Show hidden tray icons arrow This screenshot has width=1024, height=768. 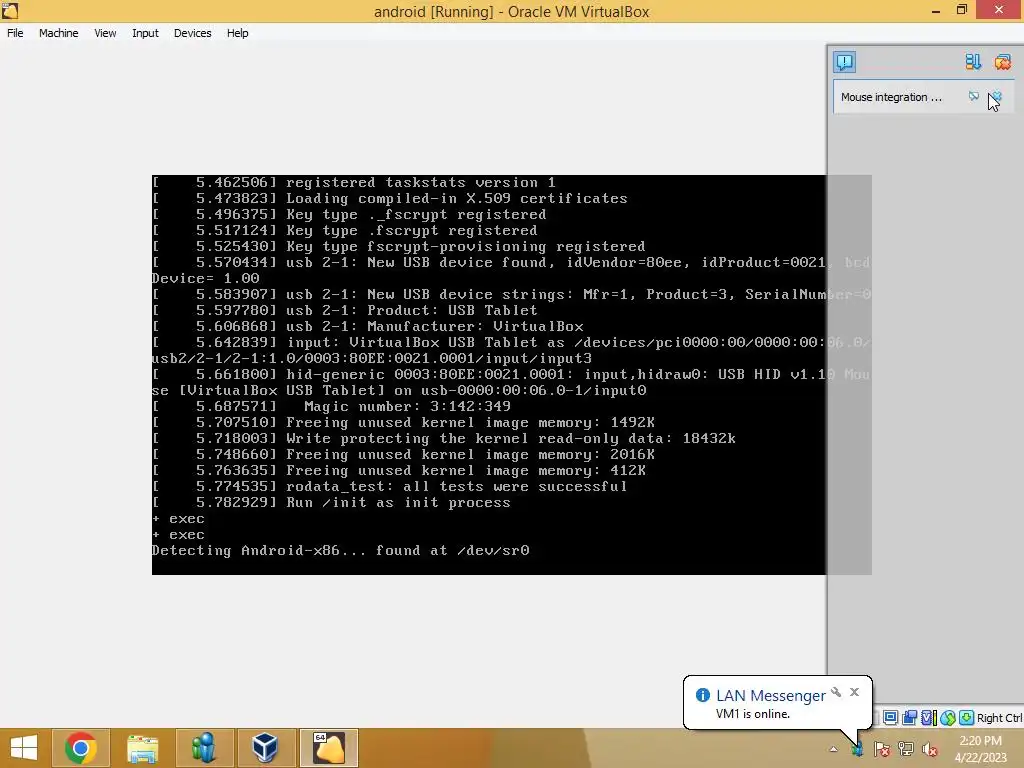coord(833,749)
